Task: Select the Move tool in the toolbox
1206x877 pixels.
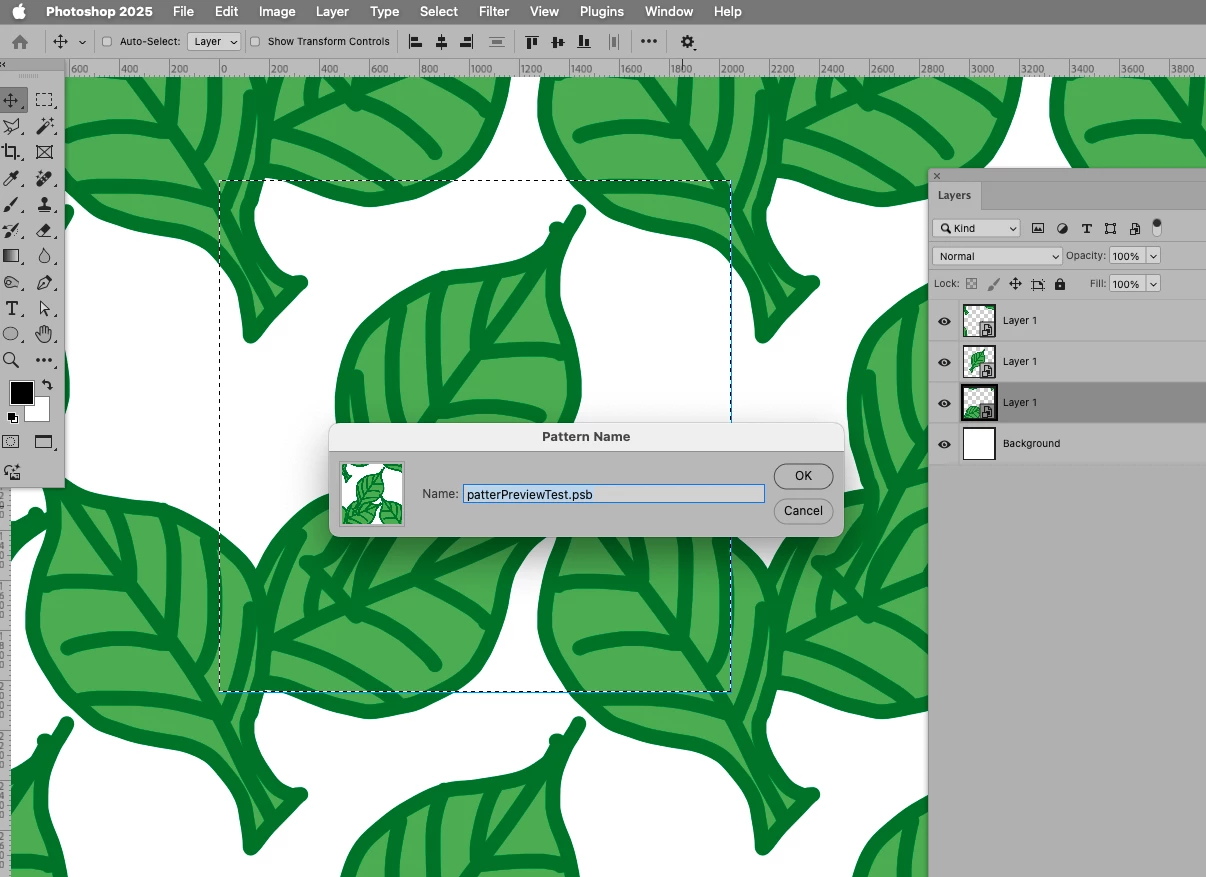Action: tap(12, 100)
